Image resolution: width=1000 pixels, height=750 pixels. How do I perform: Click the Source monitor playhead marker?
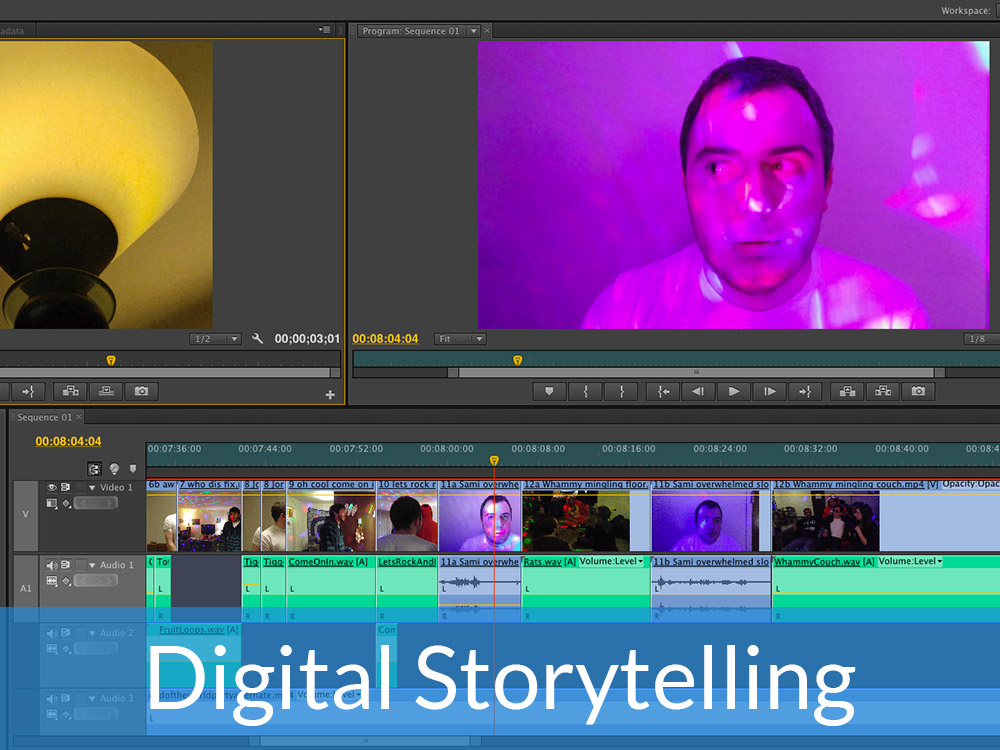coord(111,360)
